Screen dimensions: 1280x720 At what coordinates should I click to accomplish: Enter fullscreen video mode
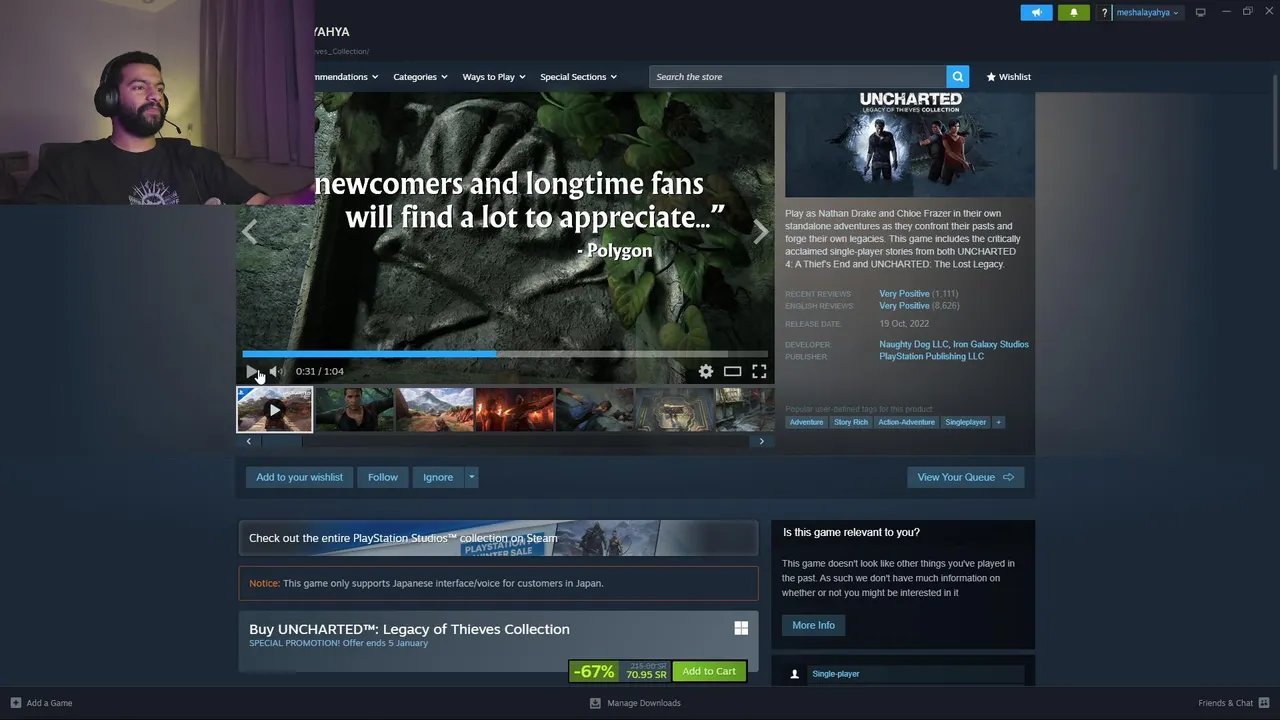759,372
